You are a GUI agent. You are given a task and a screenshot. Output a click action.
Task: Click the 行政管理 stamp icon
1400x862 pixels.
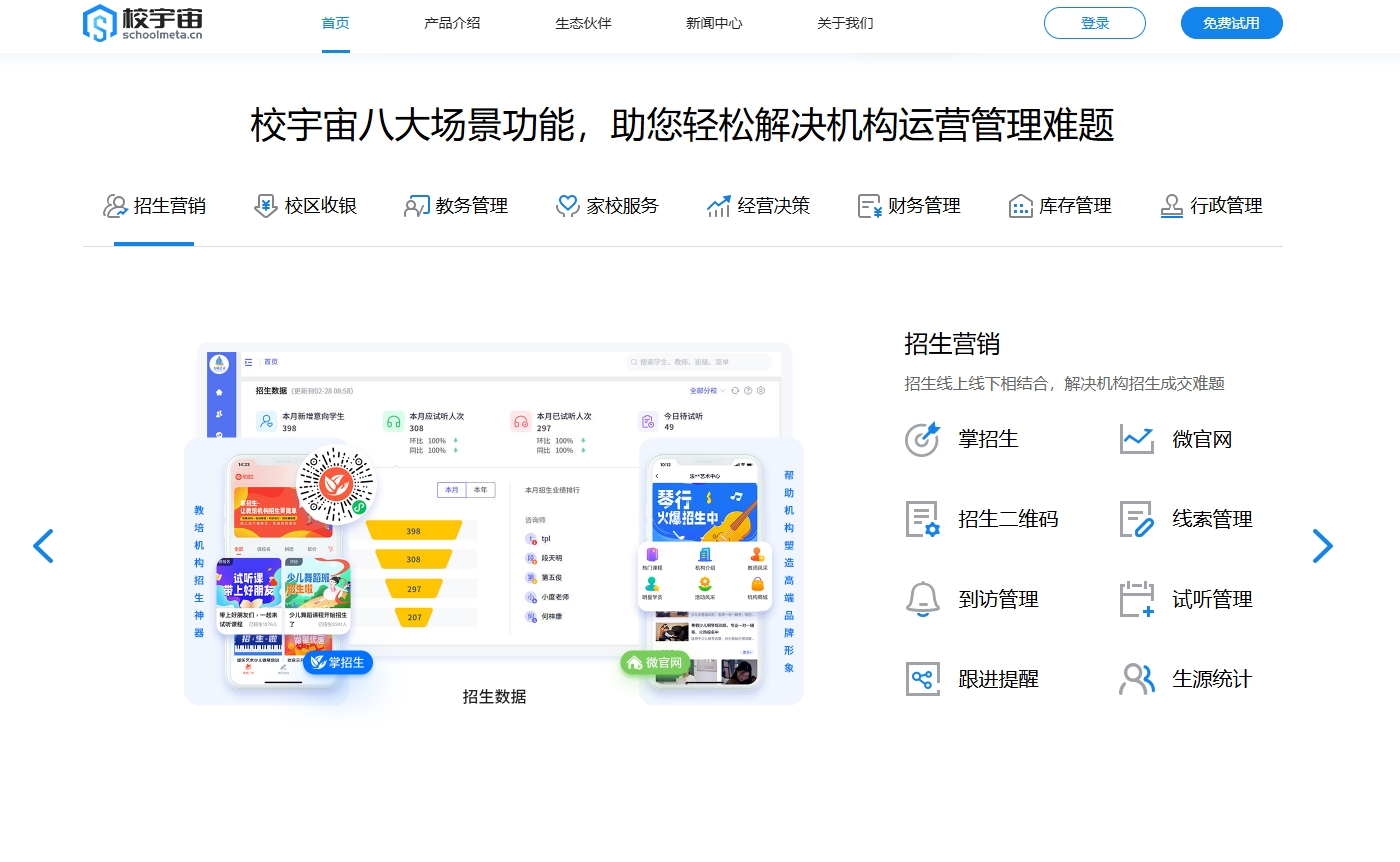tap(1172, 206)
